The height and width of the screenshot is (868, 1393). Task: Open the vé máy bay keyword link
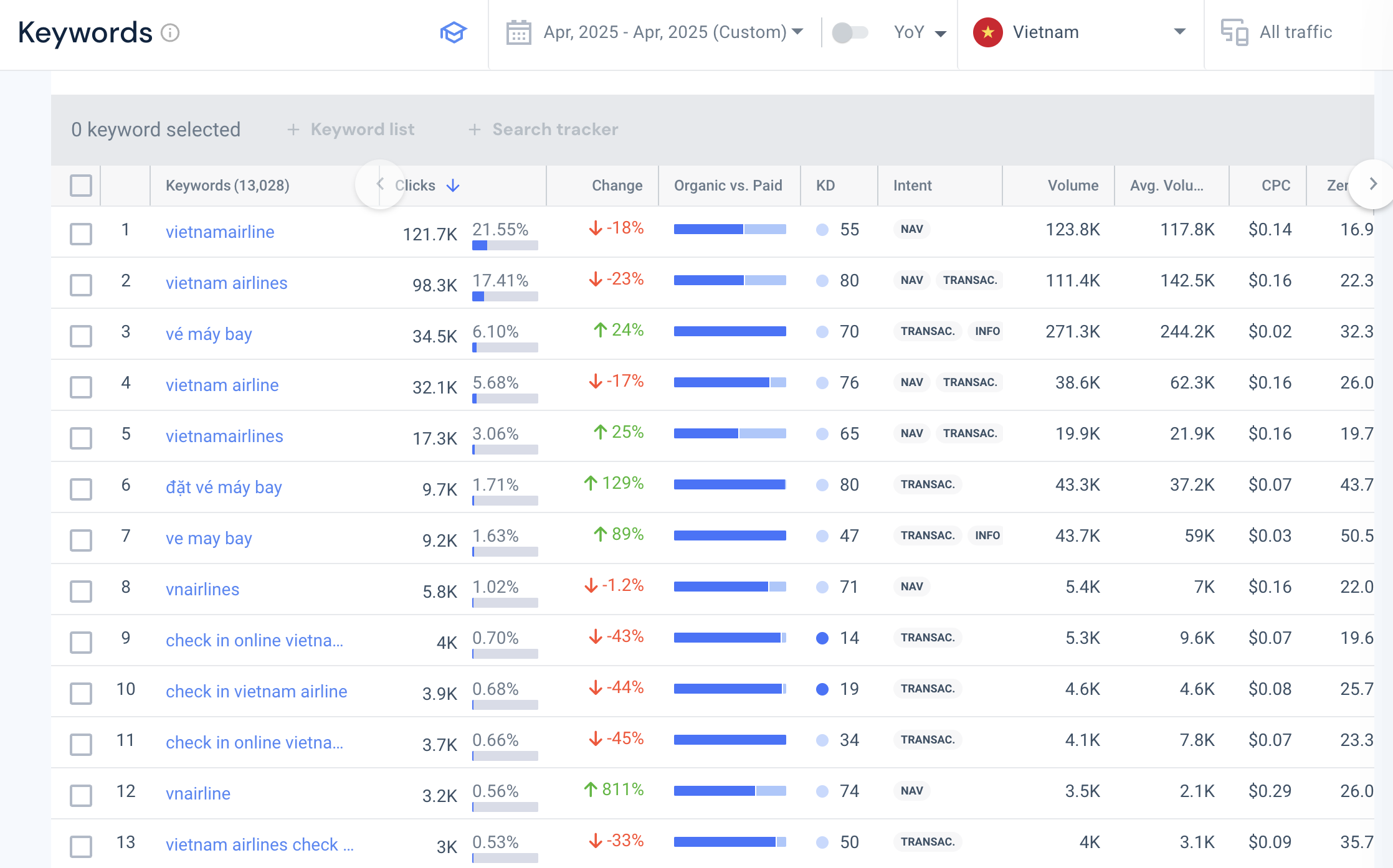209,334
